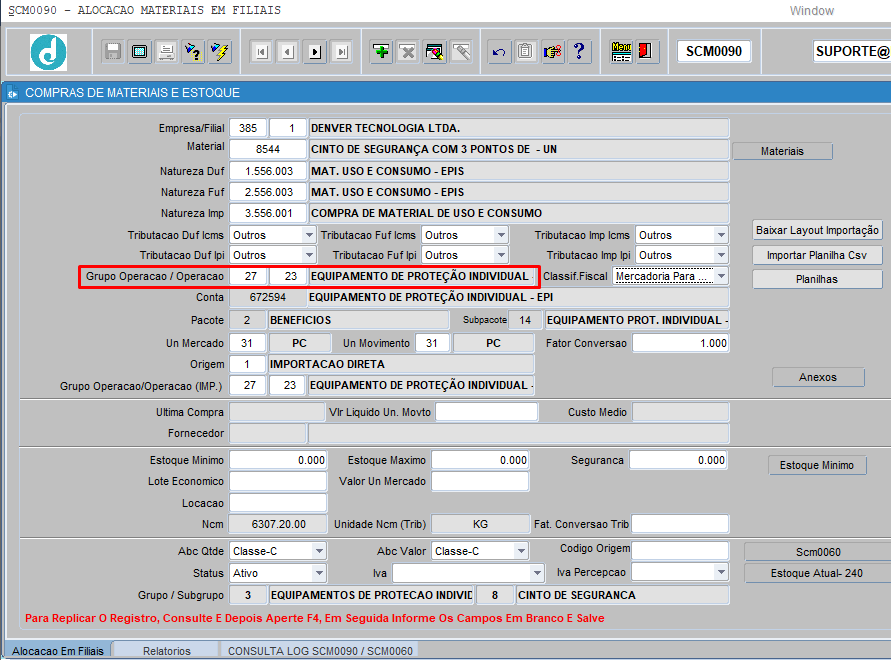Viewport: 891px width, 660px height.
Task: Click the clear record eraser icon
Action: [435, 52]
